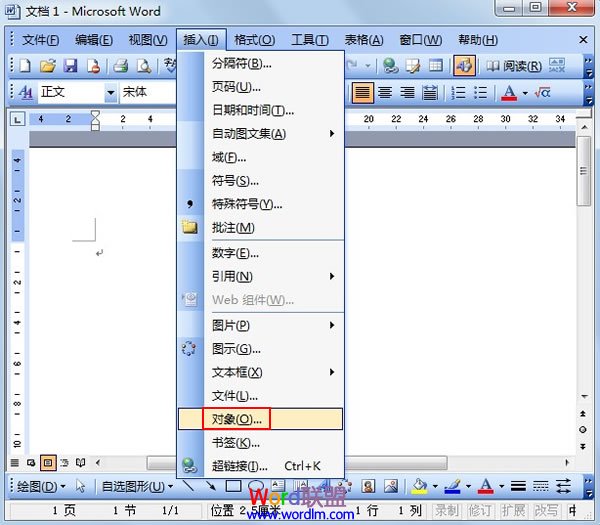Open a file with the Open folder icon

click(48, 66)
